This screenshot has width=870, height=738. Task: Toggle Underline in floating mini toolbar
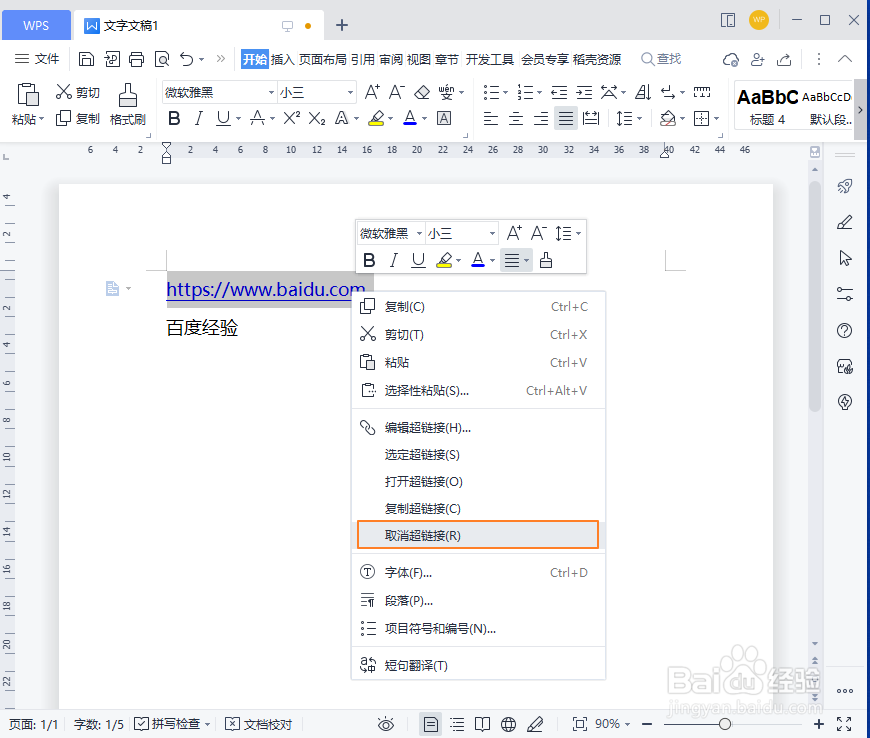[x=418, y=260]
